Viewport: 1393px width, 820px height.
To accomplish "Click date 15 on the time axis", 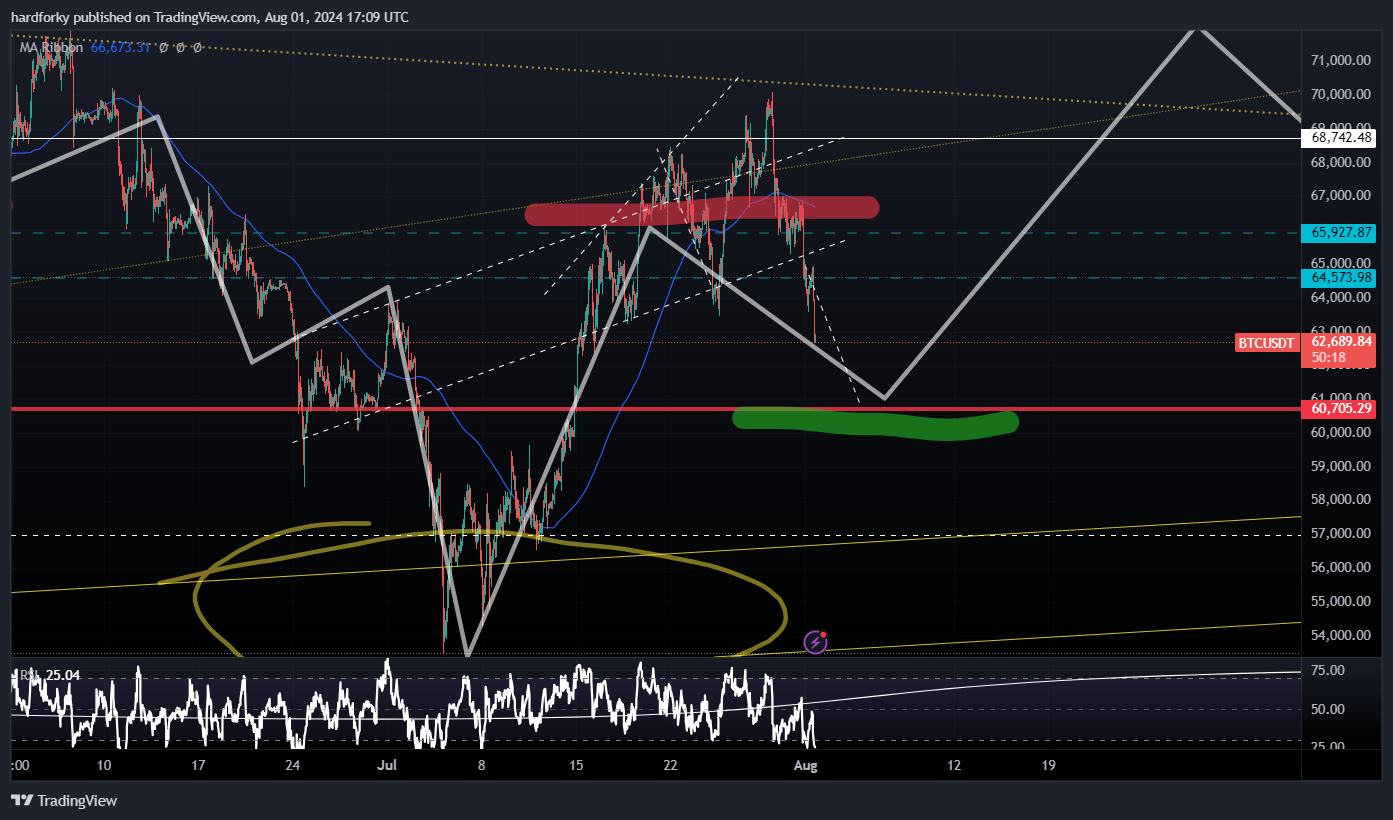I will click(x=576, y=765).
